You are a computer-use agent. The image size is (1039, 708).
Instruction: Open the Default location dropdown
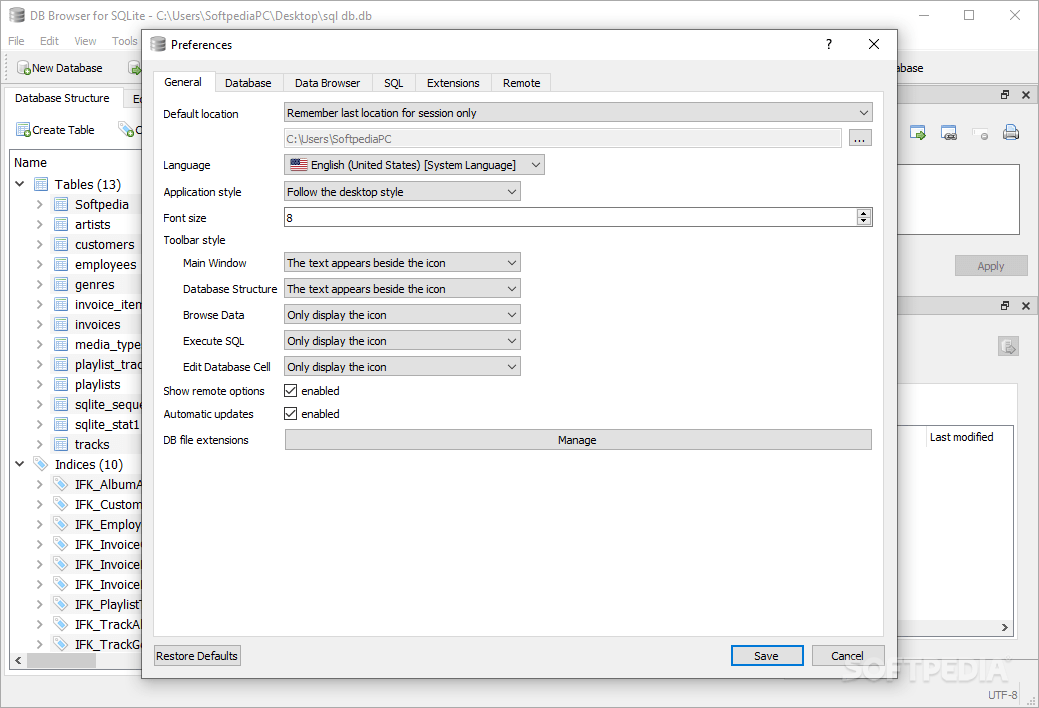pos(578,113)
